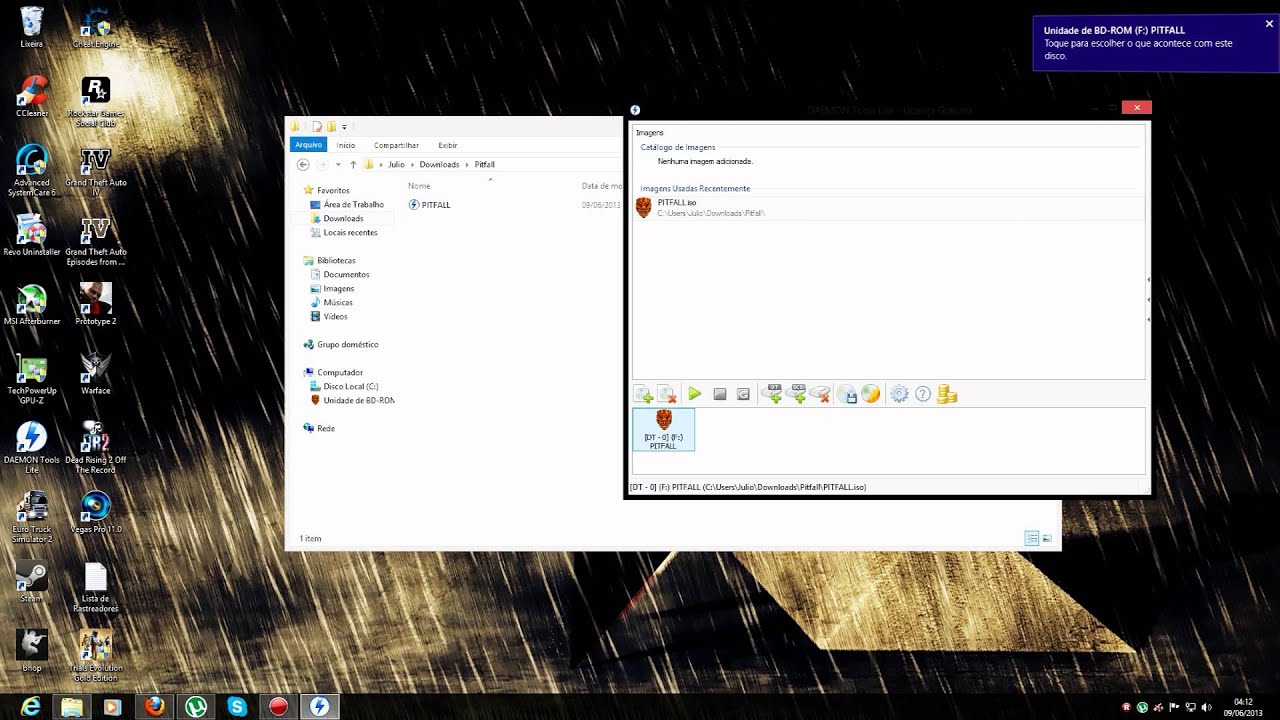This screenshot has height=720, width=1280.
Task: Open Quick Access Toolbar customize dropdown
Action: [x=344, y=127]
